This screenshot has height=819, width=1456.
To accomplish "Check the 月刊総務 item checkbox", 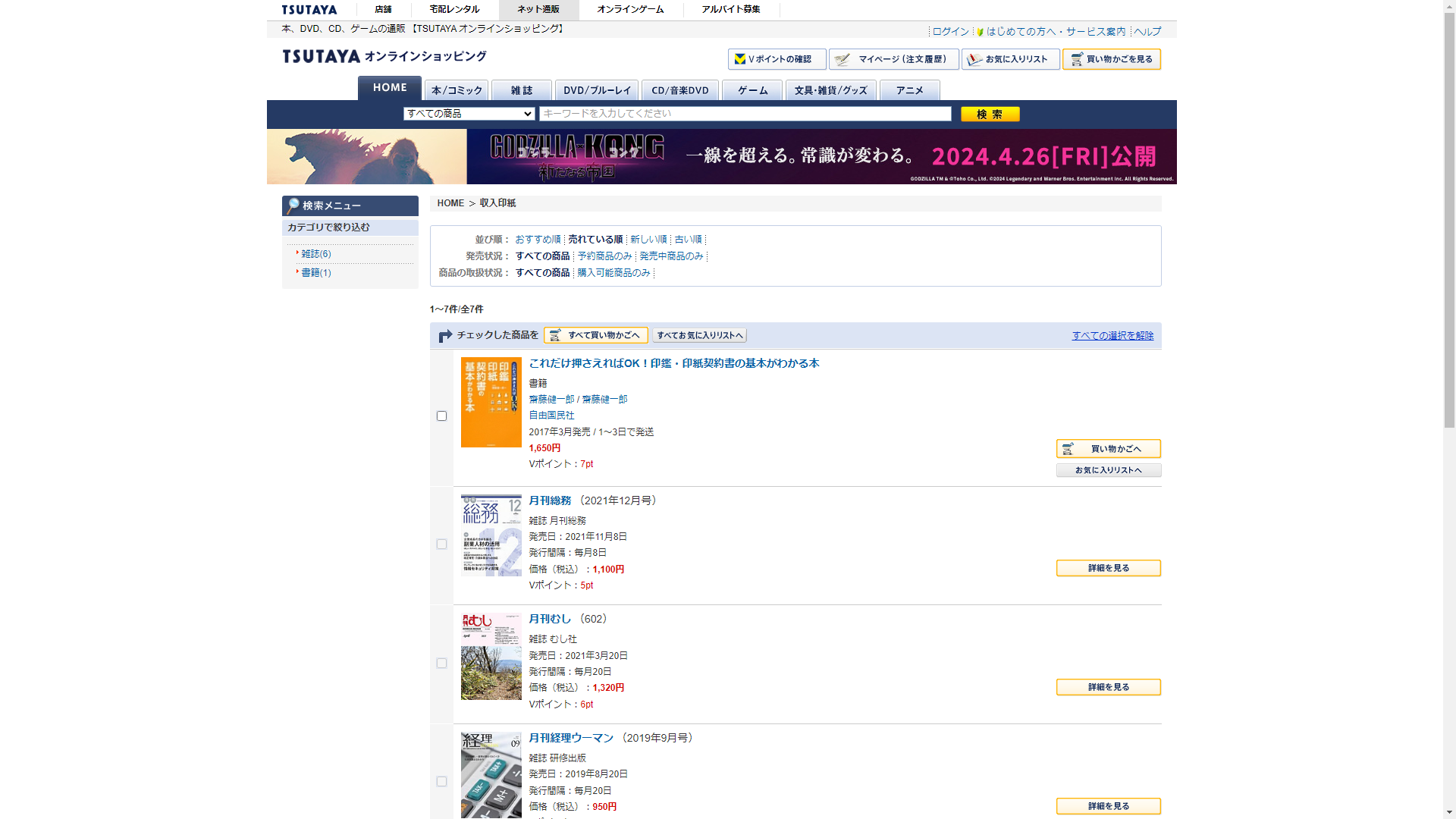I will point(441,544).
